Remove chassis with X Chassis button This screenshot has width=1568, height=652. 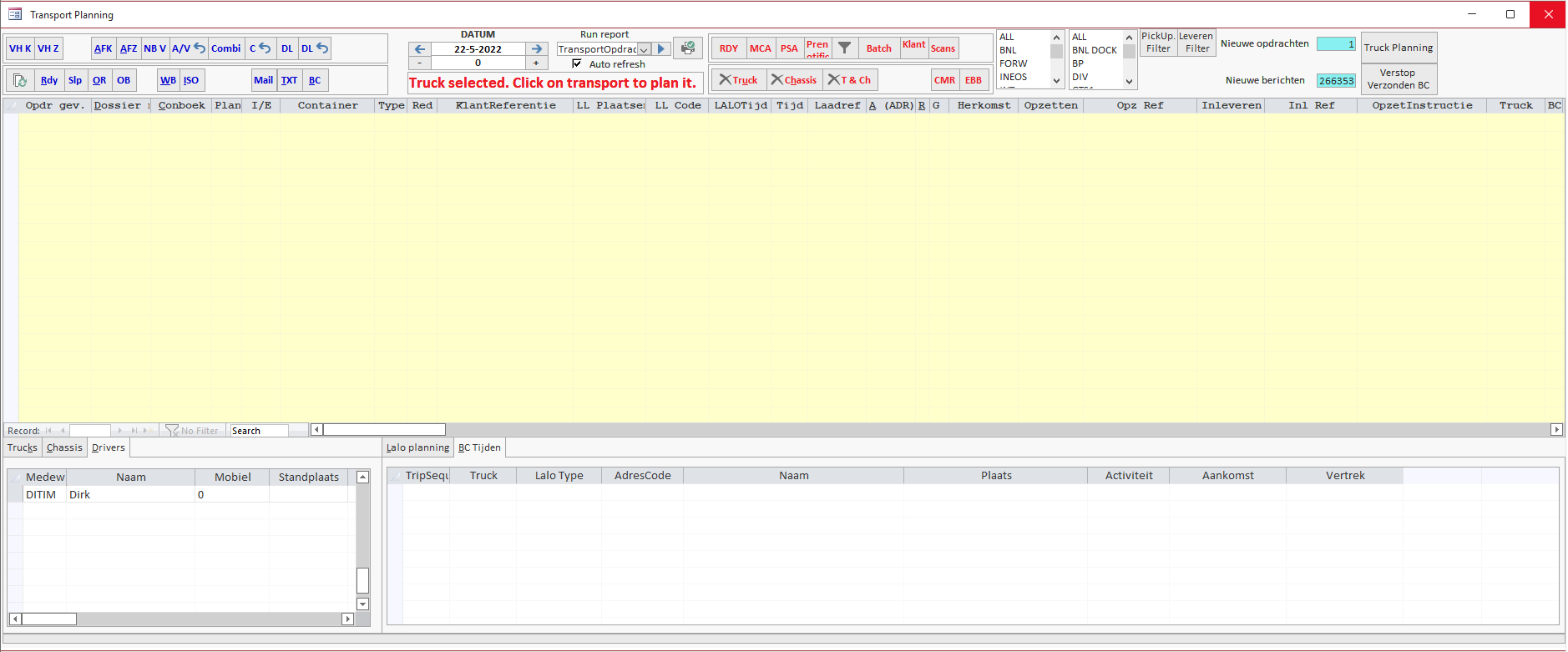794,80
